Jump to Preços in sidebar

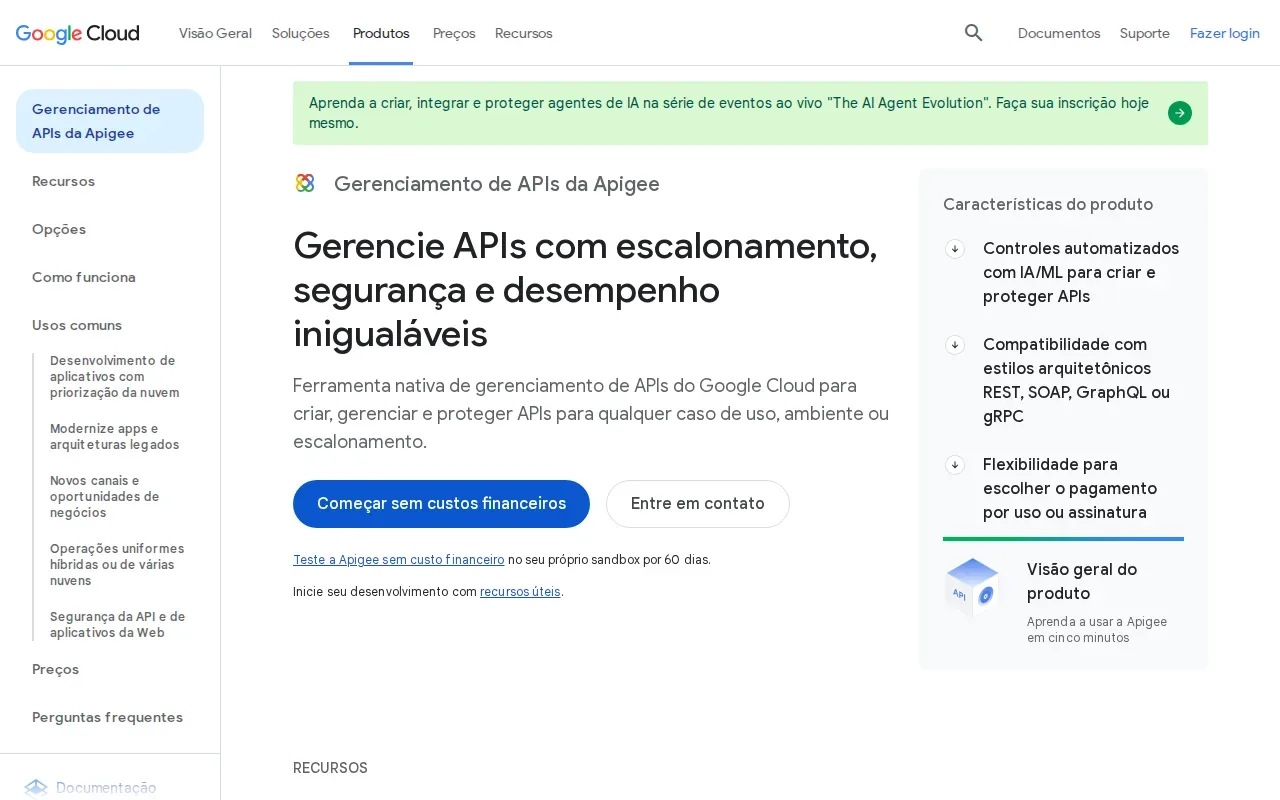click(x=55, y=669)
